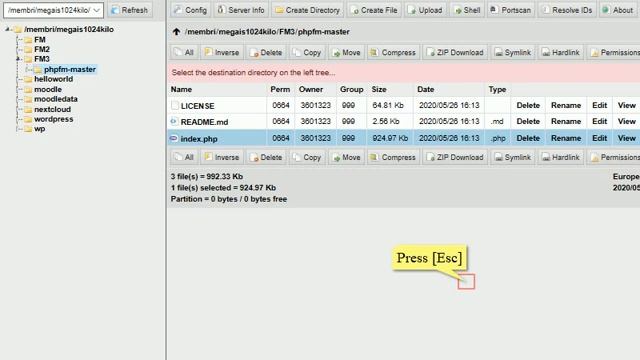Image resolution: width=640 pixels, height=360 pixels.
Task: Click Copy in lower action bar
Action: tap(307, 157)
